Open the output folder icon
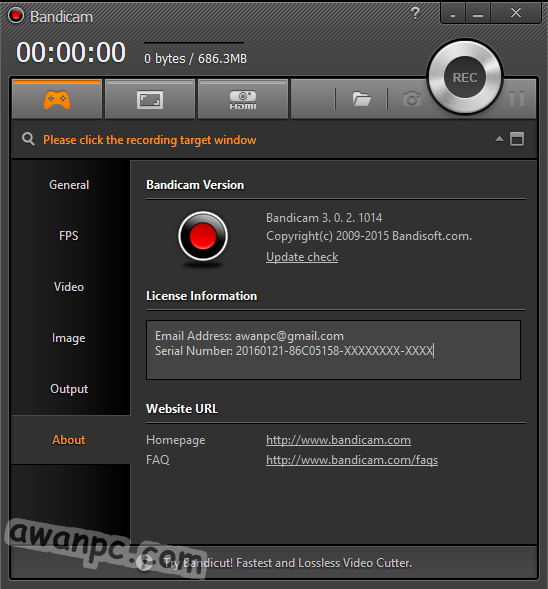 pos(361,99)
